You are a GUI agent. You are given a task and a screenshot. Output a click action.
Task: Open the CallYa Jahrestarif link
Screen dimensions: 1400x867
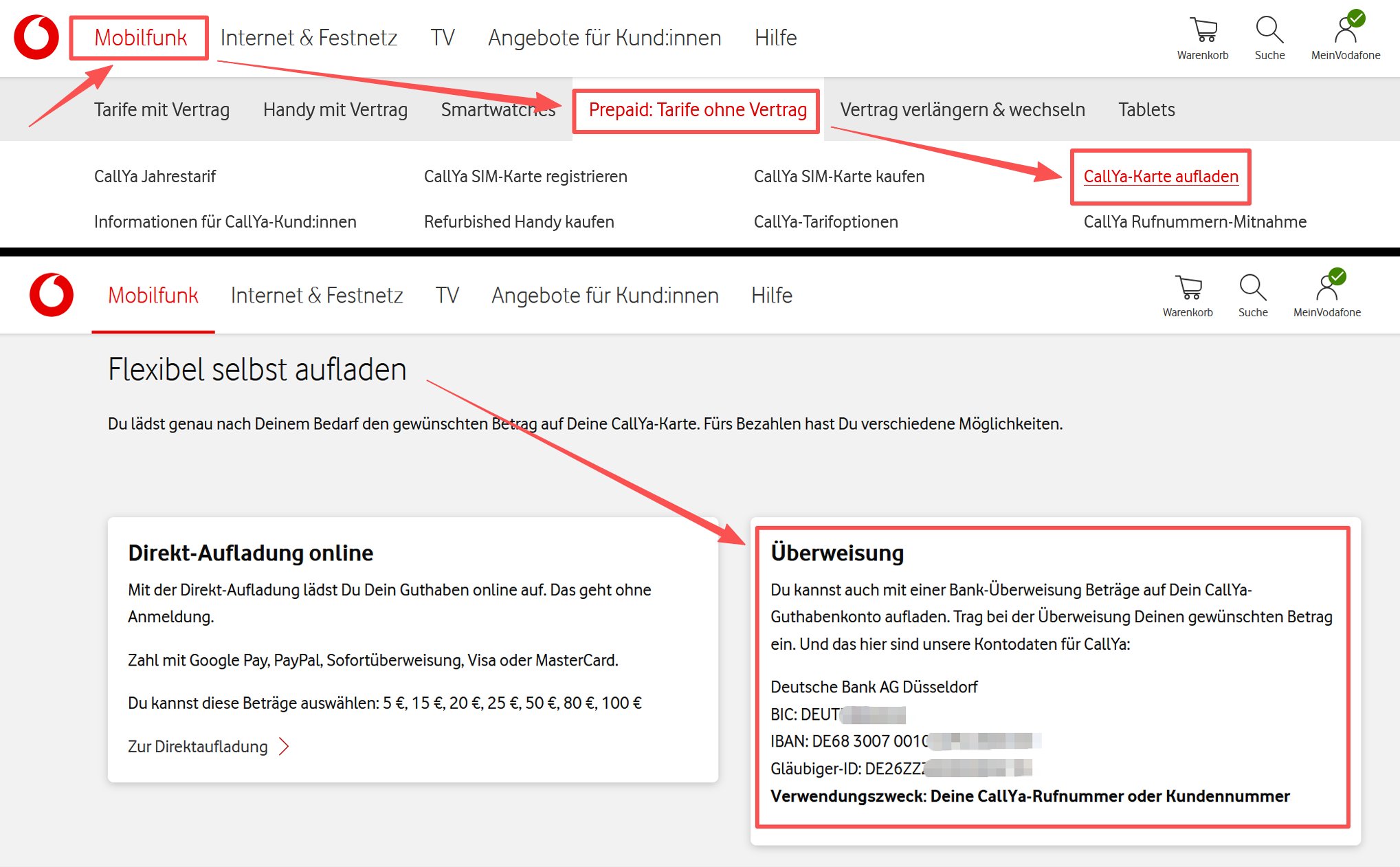coord(155,176)
